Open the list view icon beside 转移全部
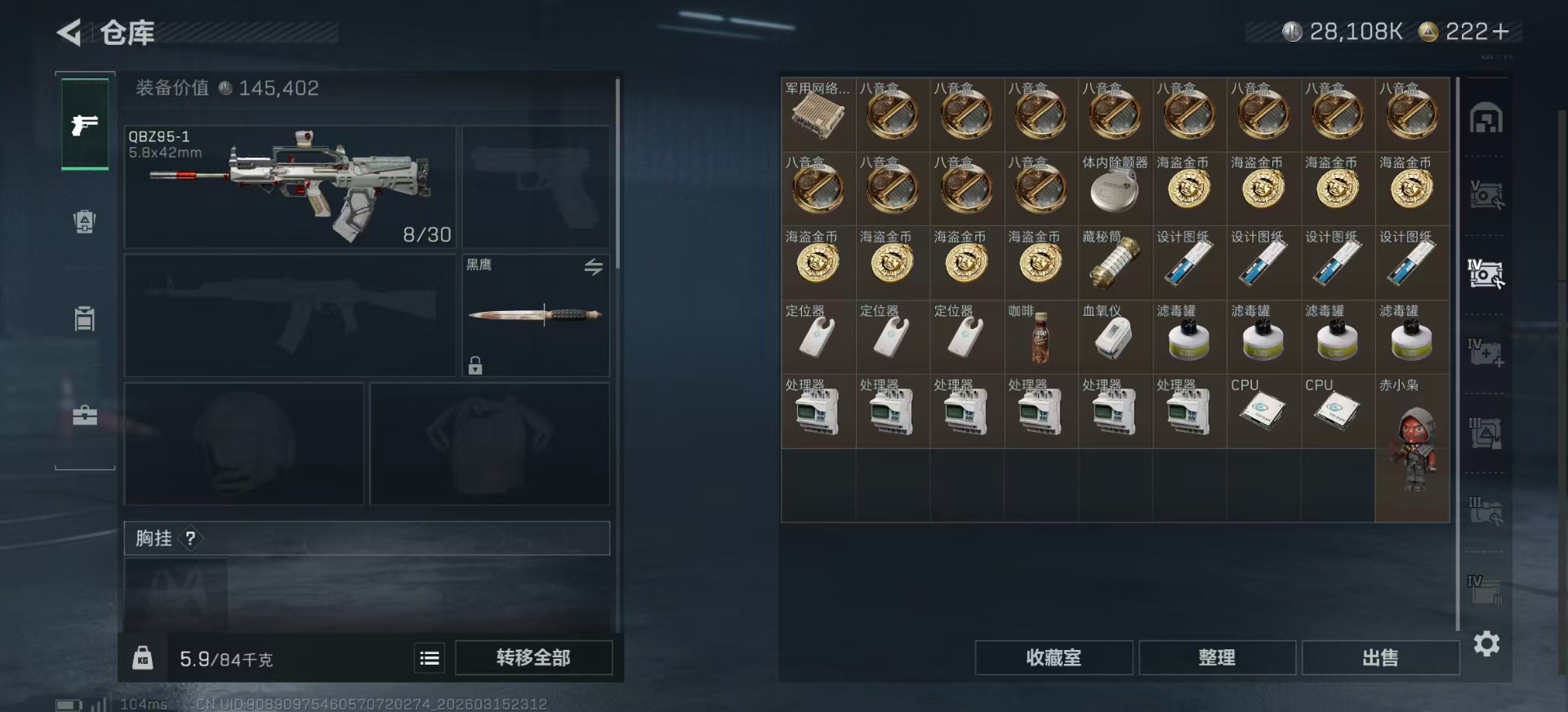Viewport: 1568px width, 712px height. 430,658
